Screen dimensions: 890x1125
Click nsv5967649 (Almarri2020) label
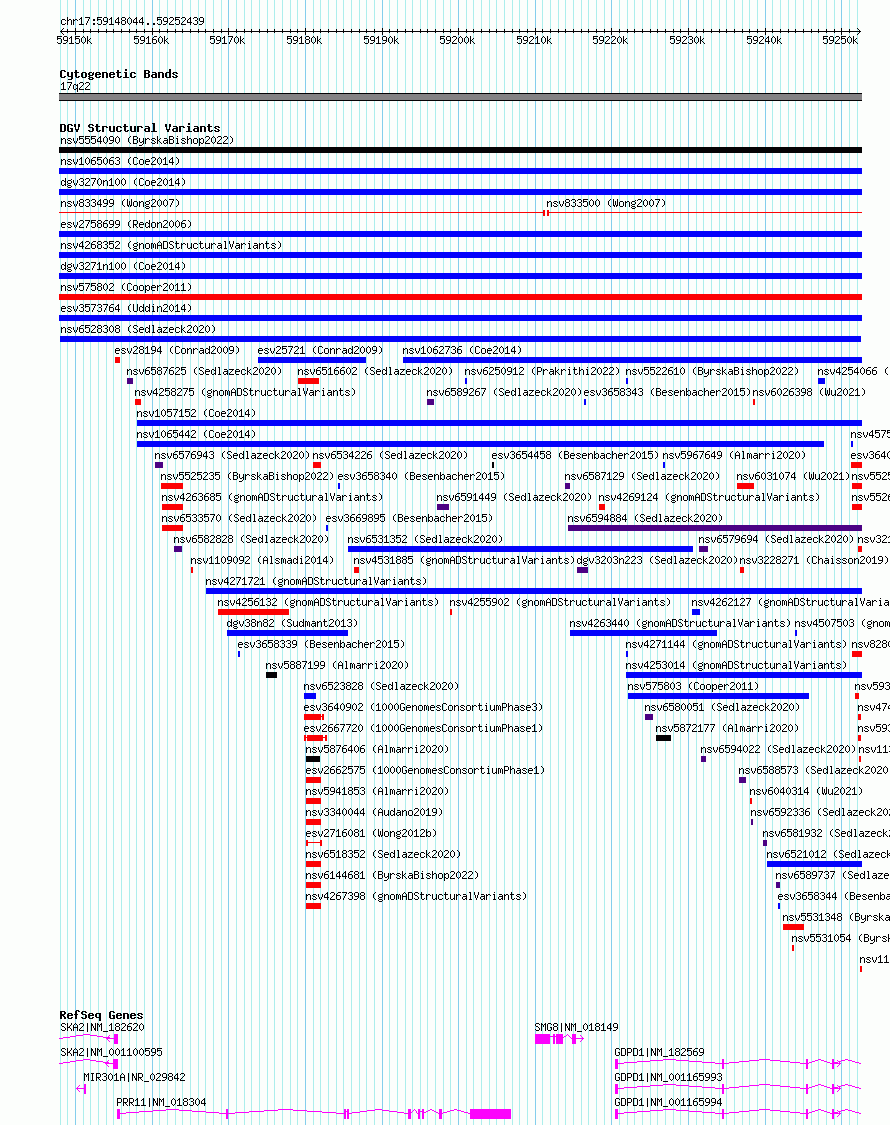(x=734, y=455)
